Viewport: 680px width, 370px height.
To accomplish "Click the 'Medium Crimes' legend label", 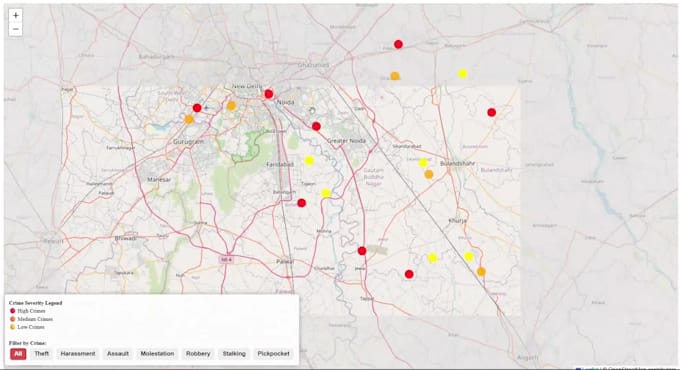I will [x=35, y=319].
